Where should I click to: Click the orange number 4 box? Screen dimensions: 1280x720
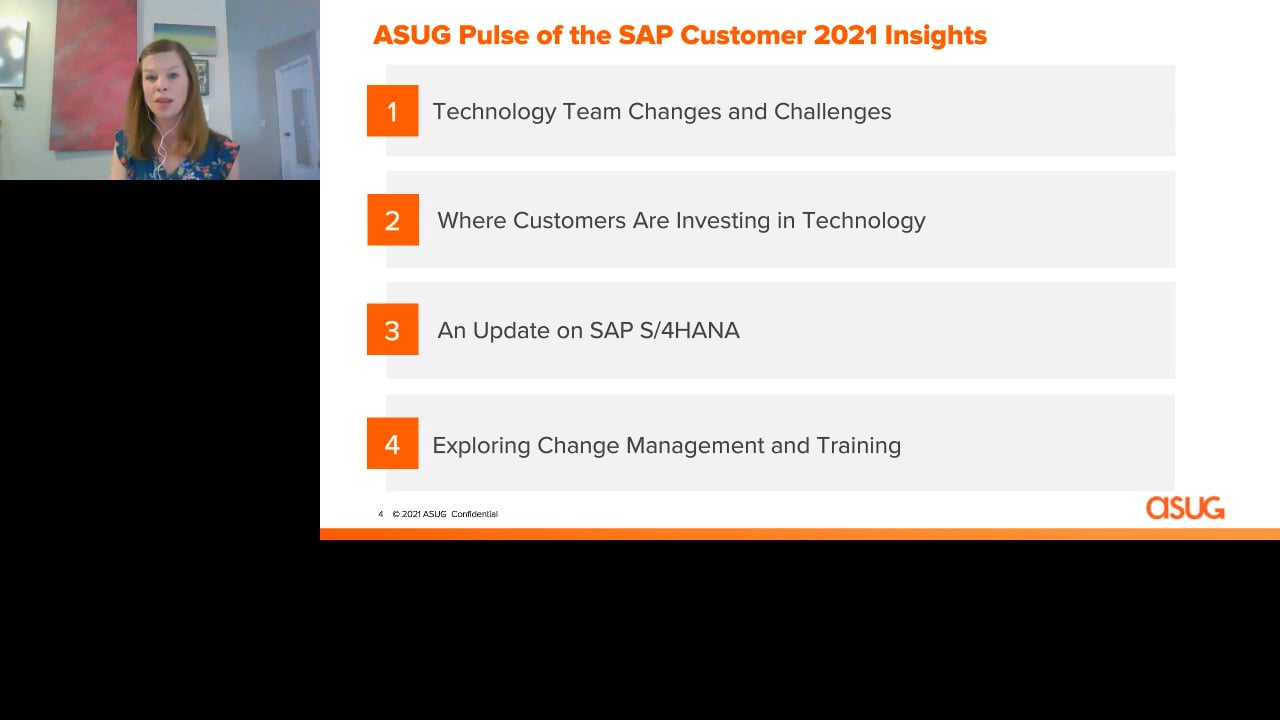click(392, 444)
